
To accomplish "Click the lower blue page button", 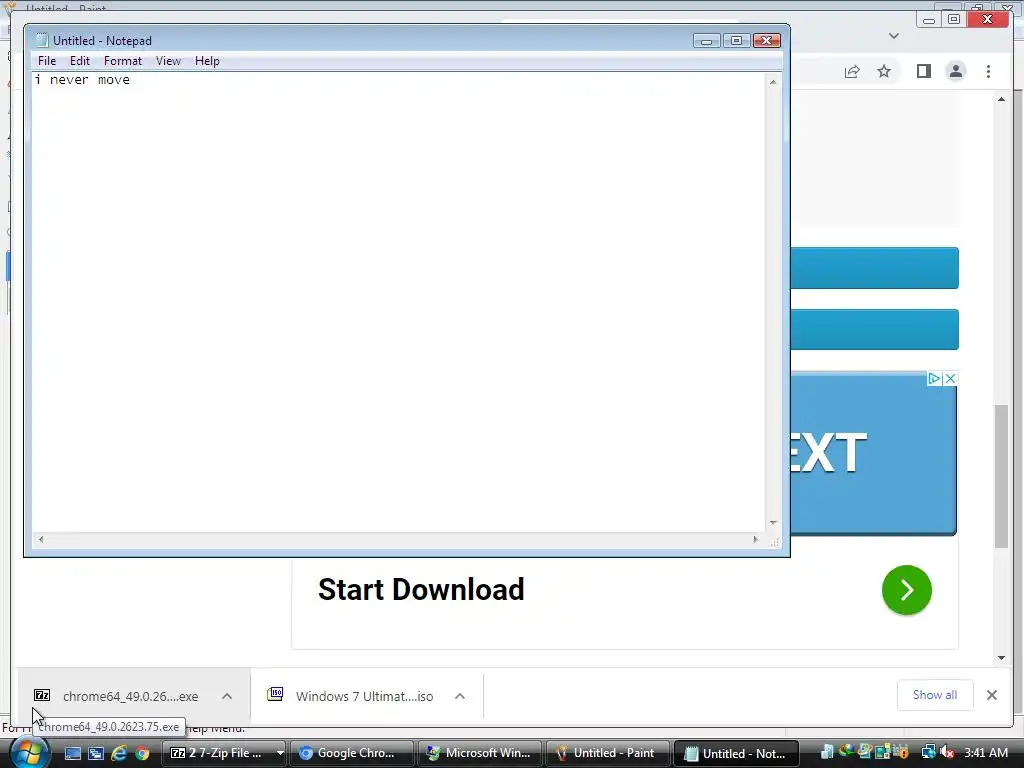I will pyautogui.click(x=874, y=329).
